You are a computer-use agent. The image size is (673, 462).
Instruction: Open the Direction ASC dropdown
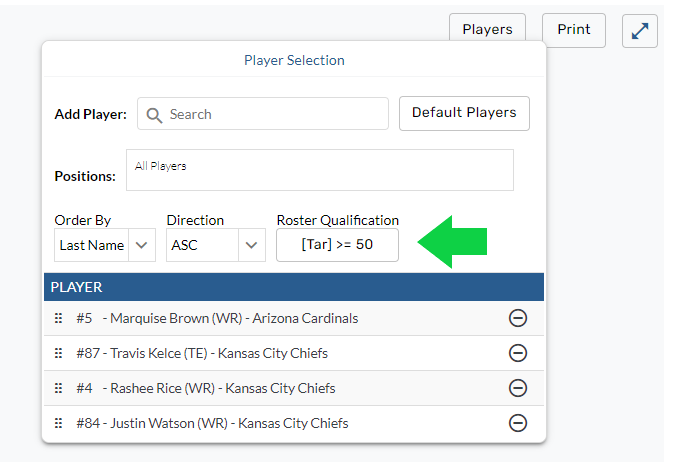click(x=216, y=245)
